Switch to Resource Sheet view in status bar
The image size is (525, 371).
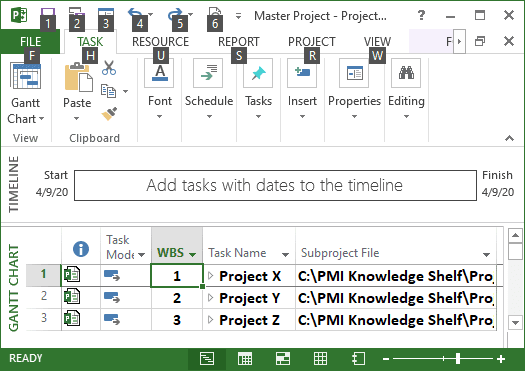point(320,359)
